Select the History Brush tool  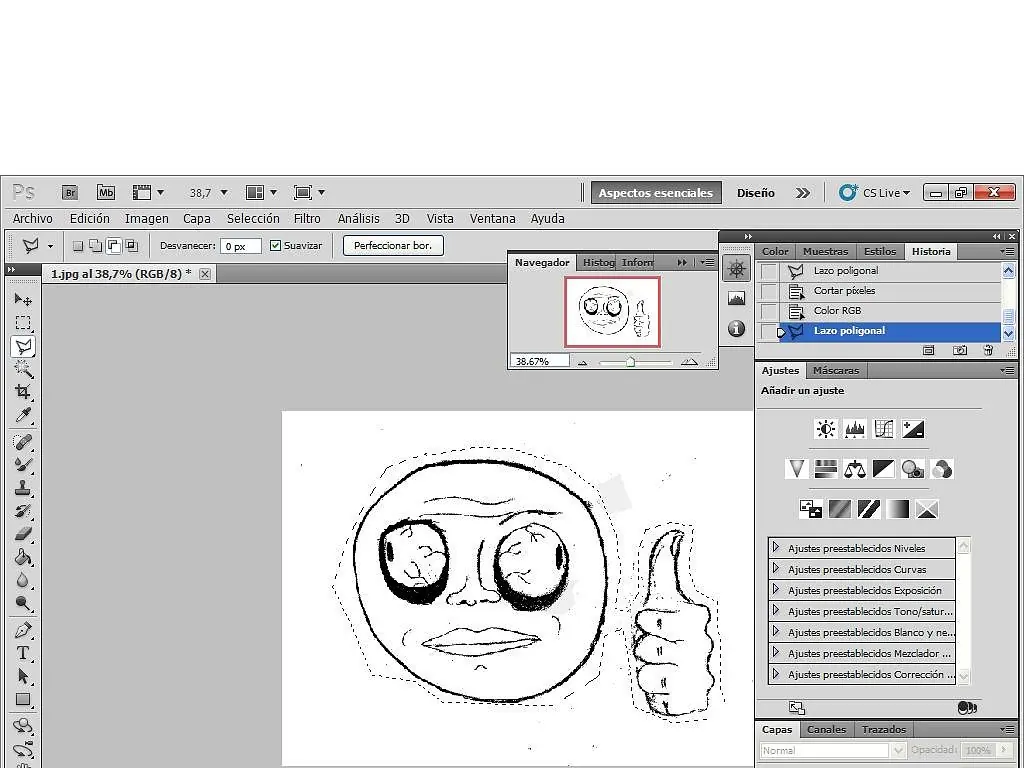[23, 511]
